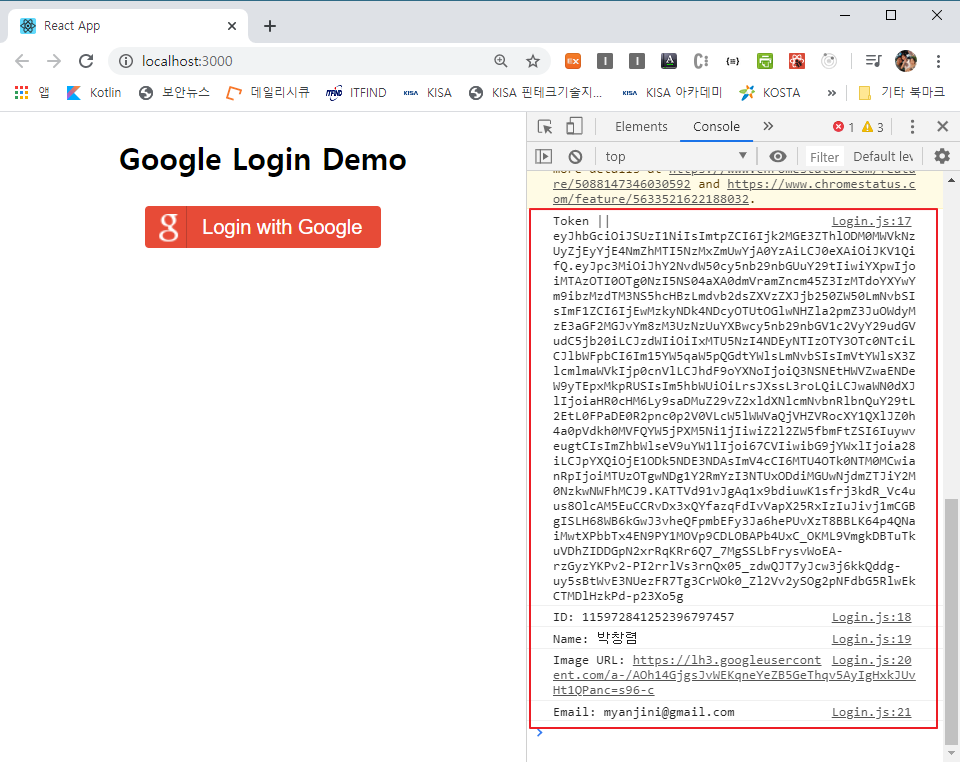The width and height of the screenshot is (960, 762).
Task: Open the Kotlin bookmark
Action: click(x=94, y=92)
